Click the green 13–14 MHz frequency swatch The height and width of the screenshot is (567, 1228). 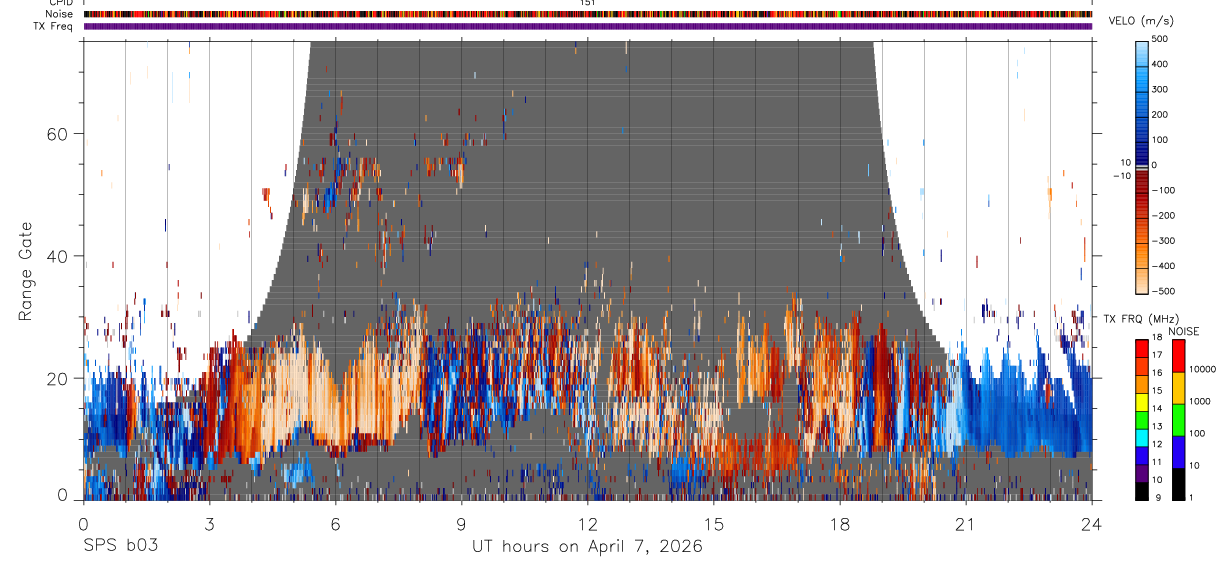tap(1141, 420)
